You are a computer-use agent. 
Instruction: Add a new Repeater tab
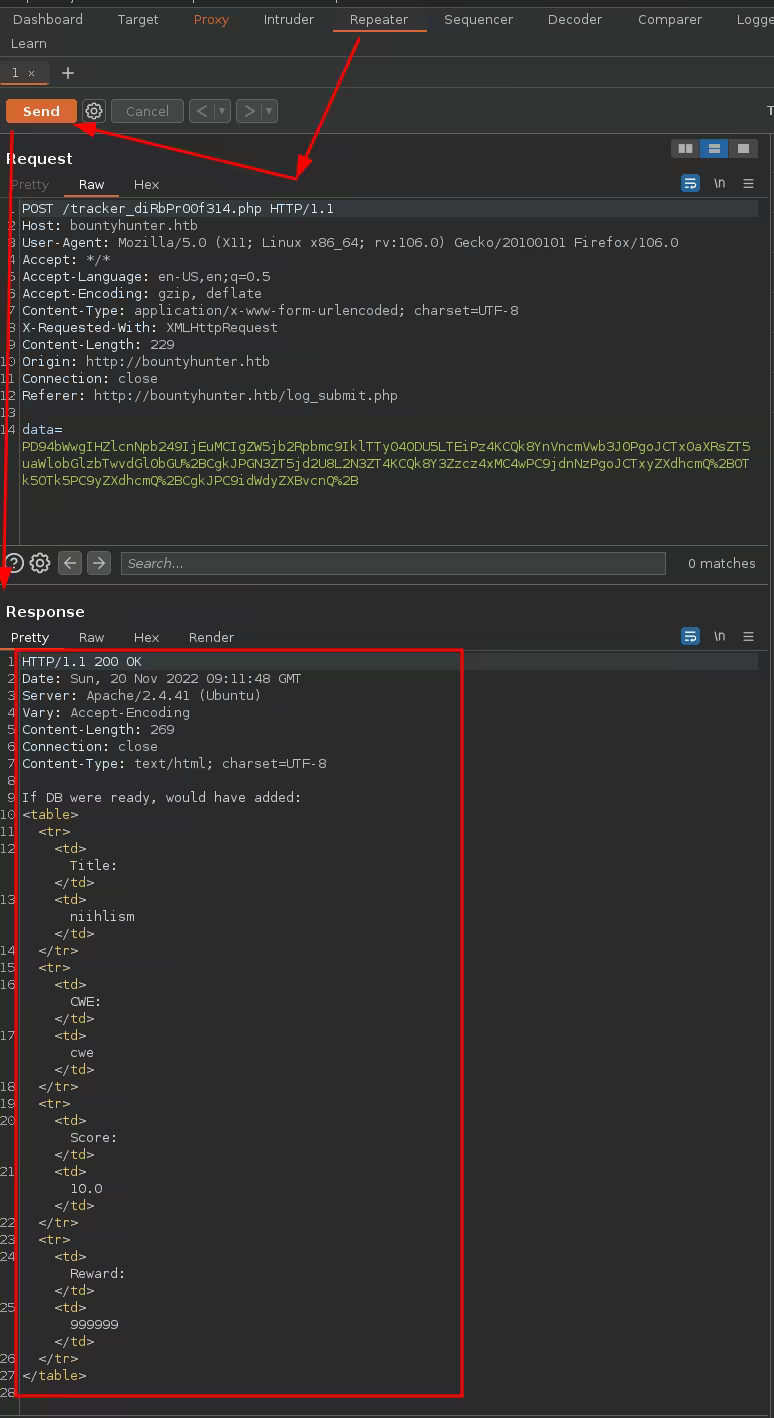click(x=68, y=73)
